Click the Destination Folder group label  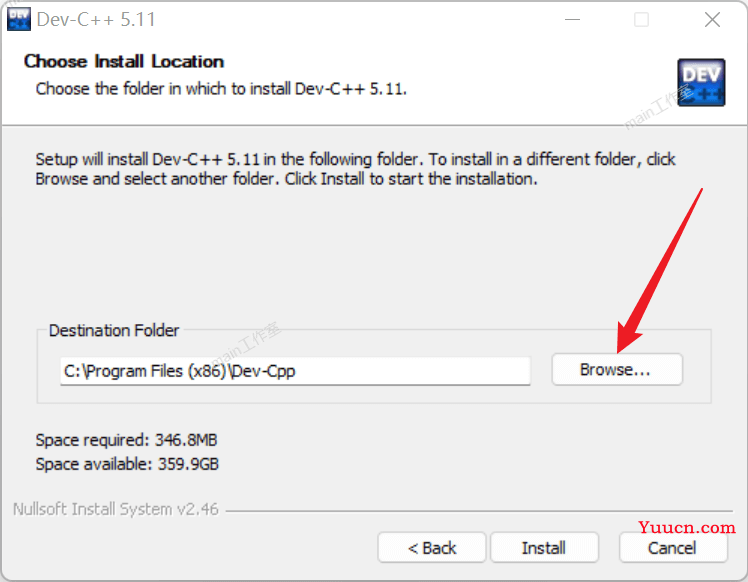(114, 330)
